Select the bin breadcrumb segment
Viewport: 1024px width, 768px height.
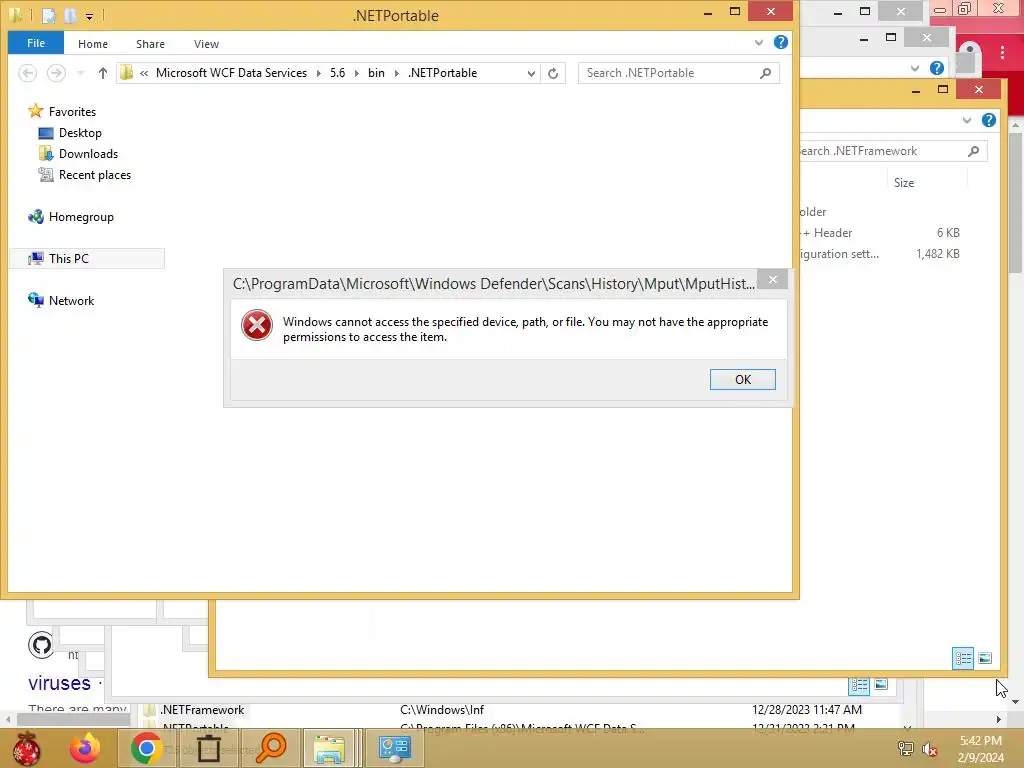coord(376,73)
